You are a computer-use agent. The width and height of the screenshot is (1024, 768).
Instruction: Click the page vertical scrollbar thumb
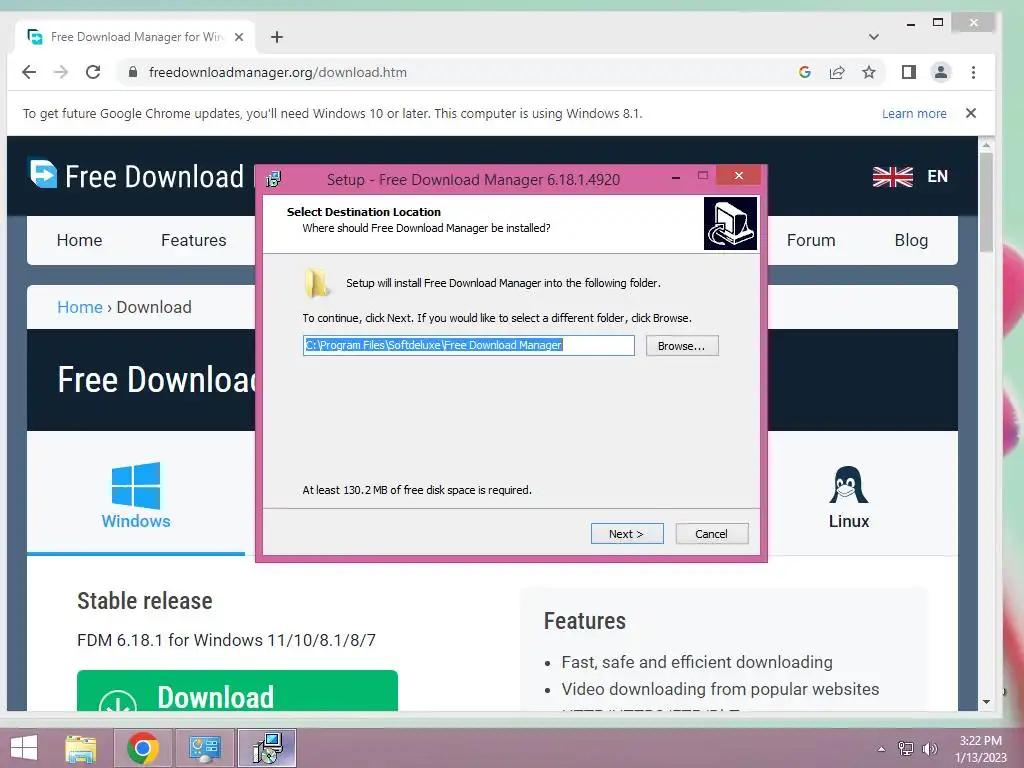986,202
